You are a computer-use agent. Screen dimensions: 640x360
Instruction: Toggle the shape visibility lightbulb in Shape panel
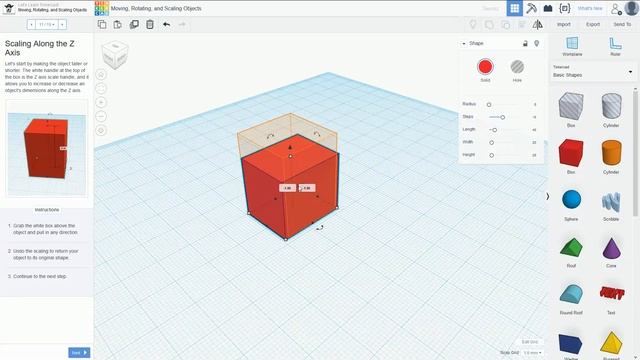[x=537, y=43]
